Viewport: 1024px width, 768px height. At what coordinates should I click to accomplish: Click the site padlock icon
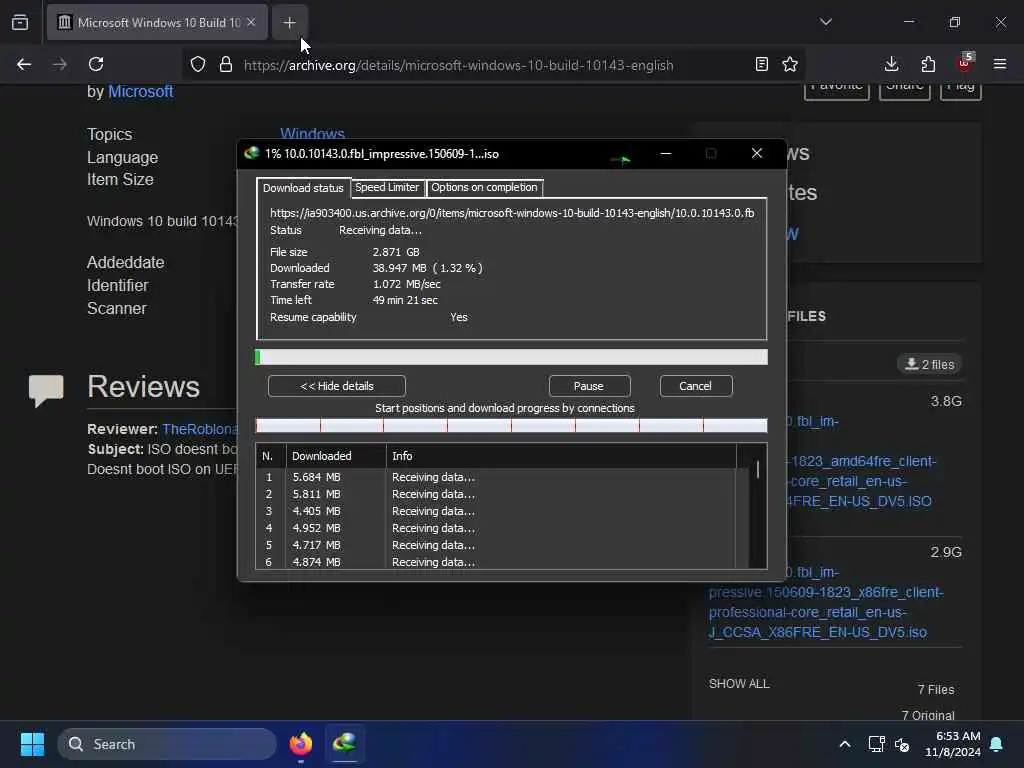pyautogui.click(x=226, y=64)
